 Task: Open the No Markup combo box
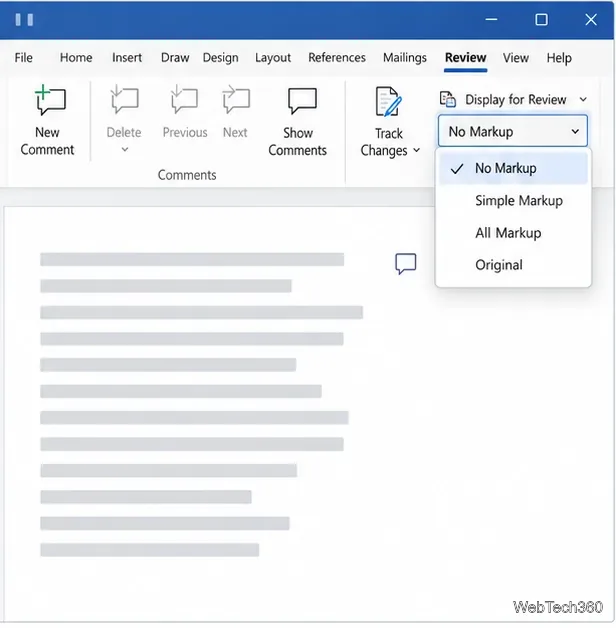[513, 131]
